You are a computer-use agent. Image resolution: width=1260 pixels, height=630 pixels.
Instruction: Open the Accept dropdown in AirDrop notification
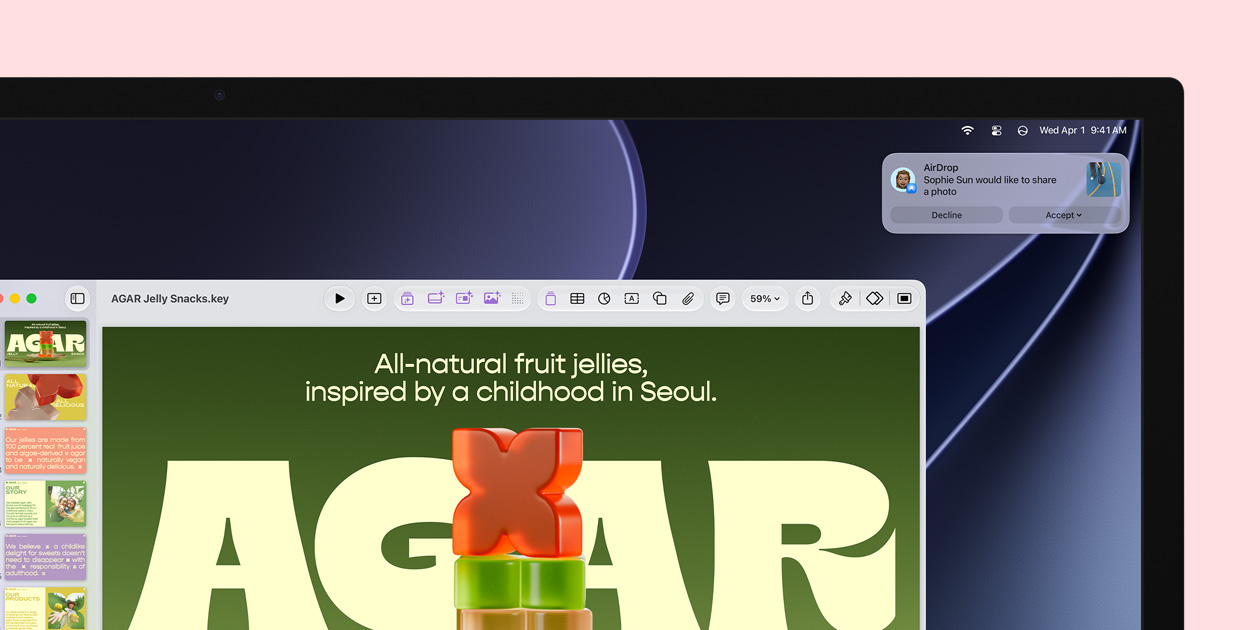[1064, 215]
